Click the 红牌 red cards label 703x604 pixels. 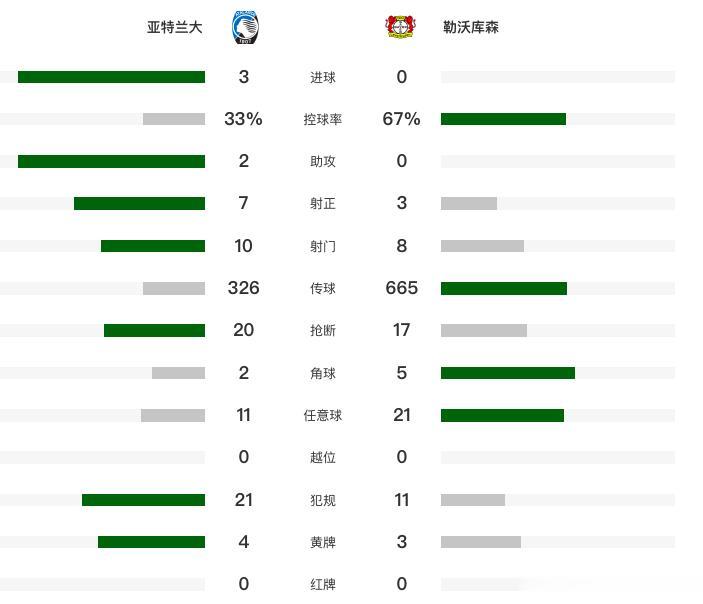[x=323, y=584]
